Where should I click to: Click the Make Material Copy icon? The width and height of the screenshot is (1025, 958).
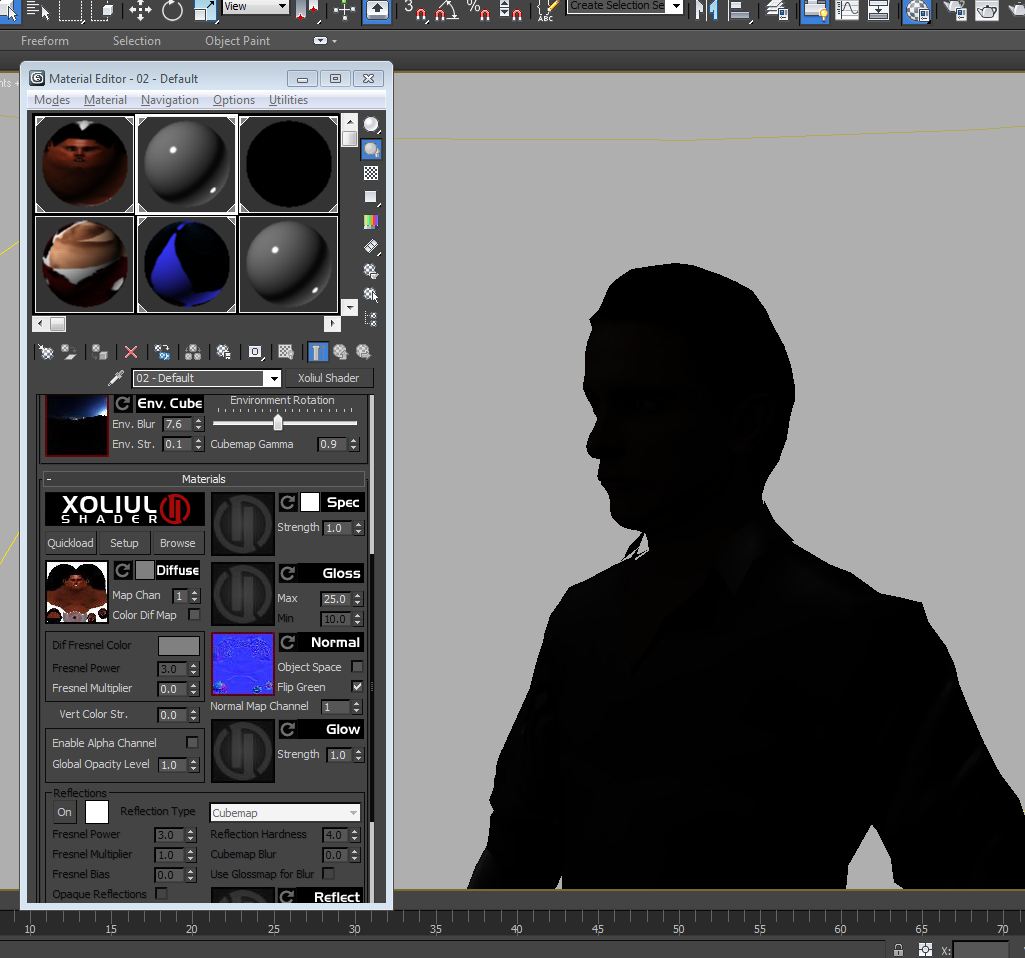[x=162, y=352]
